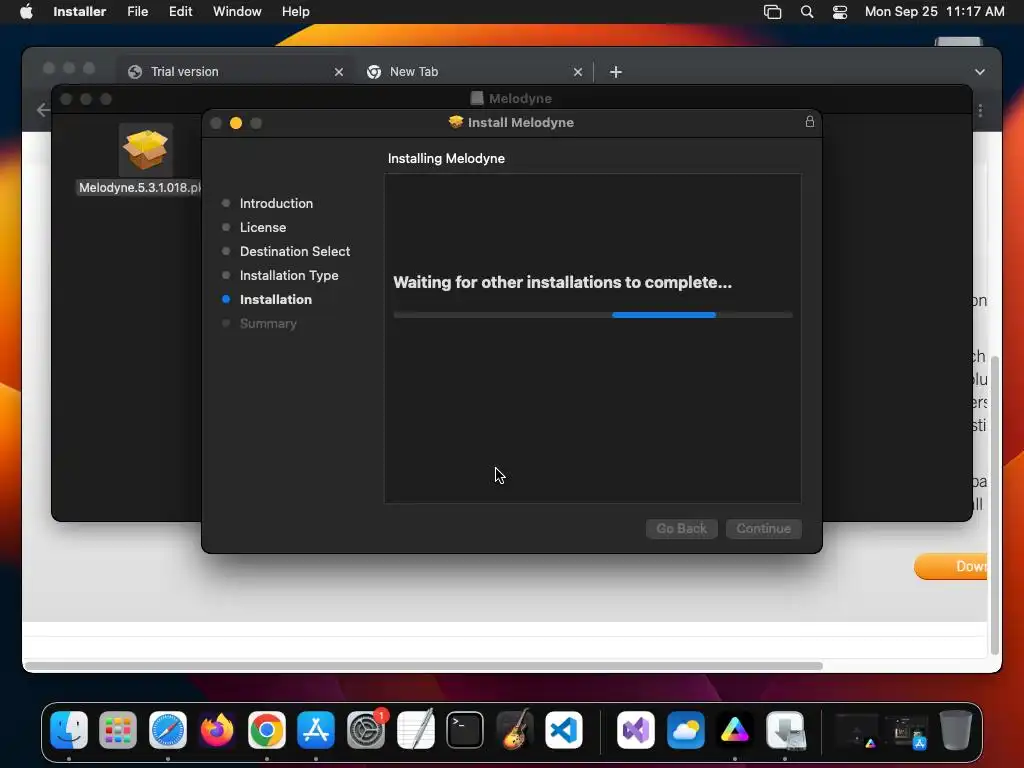
Task: Open Visual Studio from the Dock
Action: click(636, 729)
